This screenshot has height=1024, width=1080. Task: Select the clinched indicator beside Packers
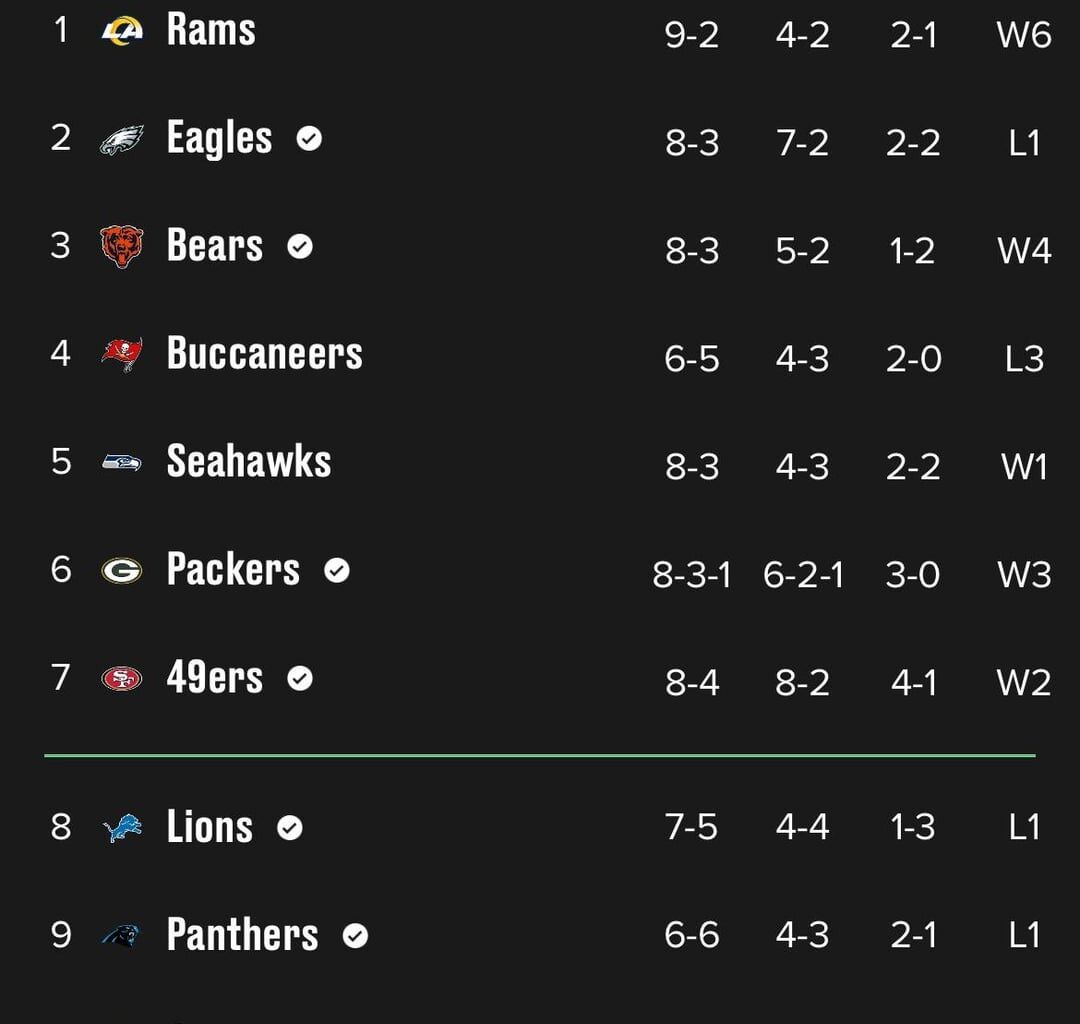pyautogui.click(x=338, y=571)
